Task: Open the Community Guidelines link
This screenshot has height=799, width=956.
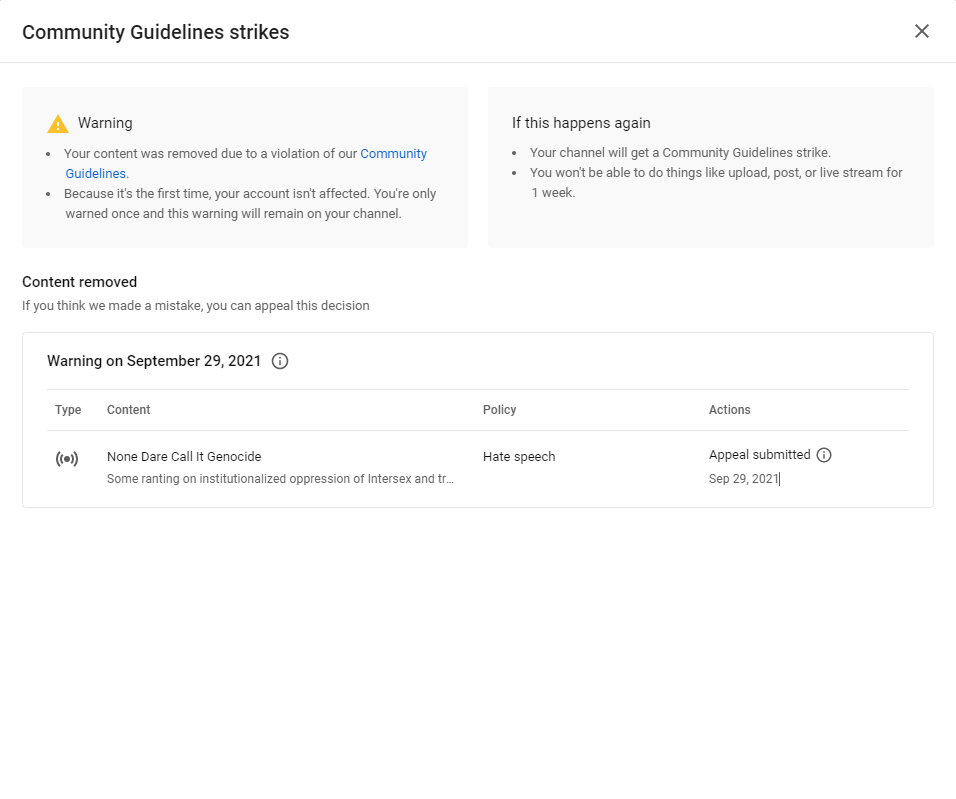Action: click(x=393, y=154)
